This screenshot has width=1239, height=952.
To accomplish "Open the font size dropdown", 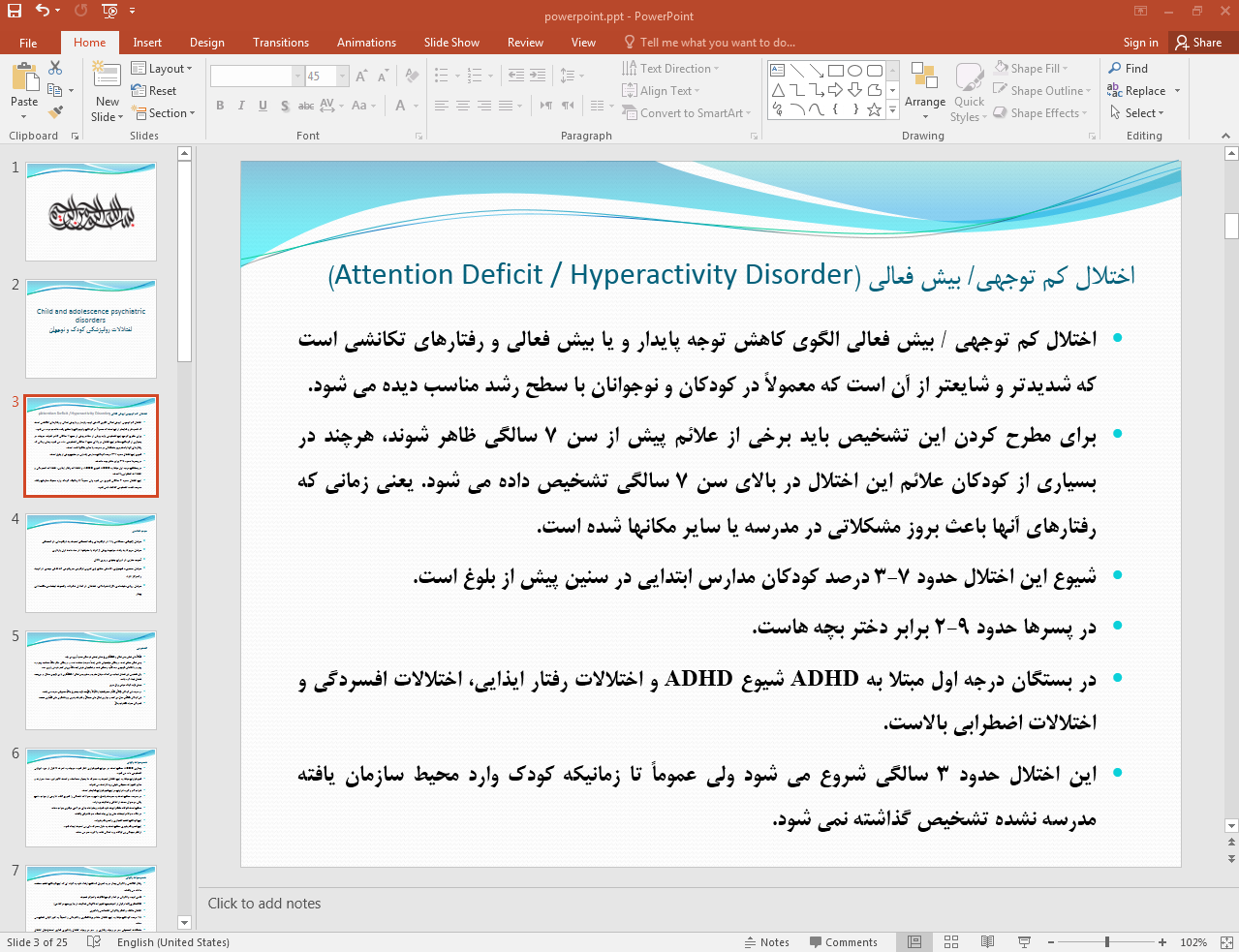I will pyautogui.click(x=342, y=76).
